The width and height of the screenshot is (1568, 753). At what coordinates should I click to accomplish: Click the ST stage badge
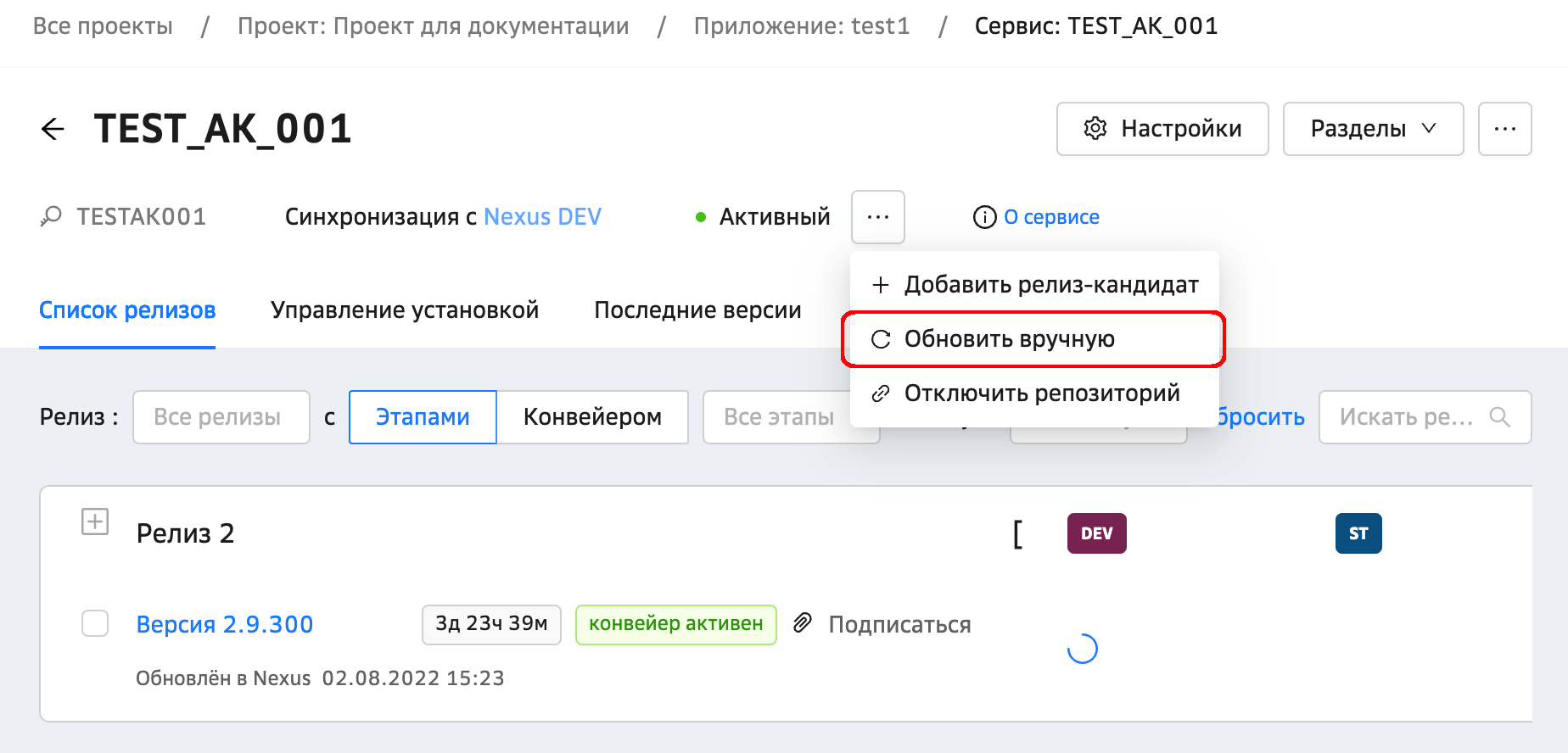[x=1358, y=533]
